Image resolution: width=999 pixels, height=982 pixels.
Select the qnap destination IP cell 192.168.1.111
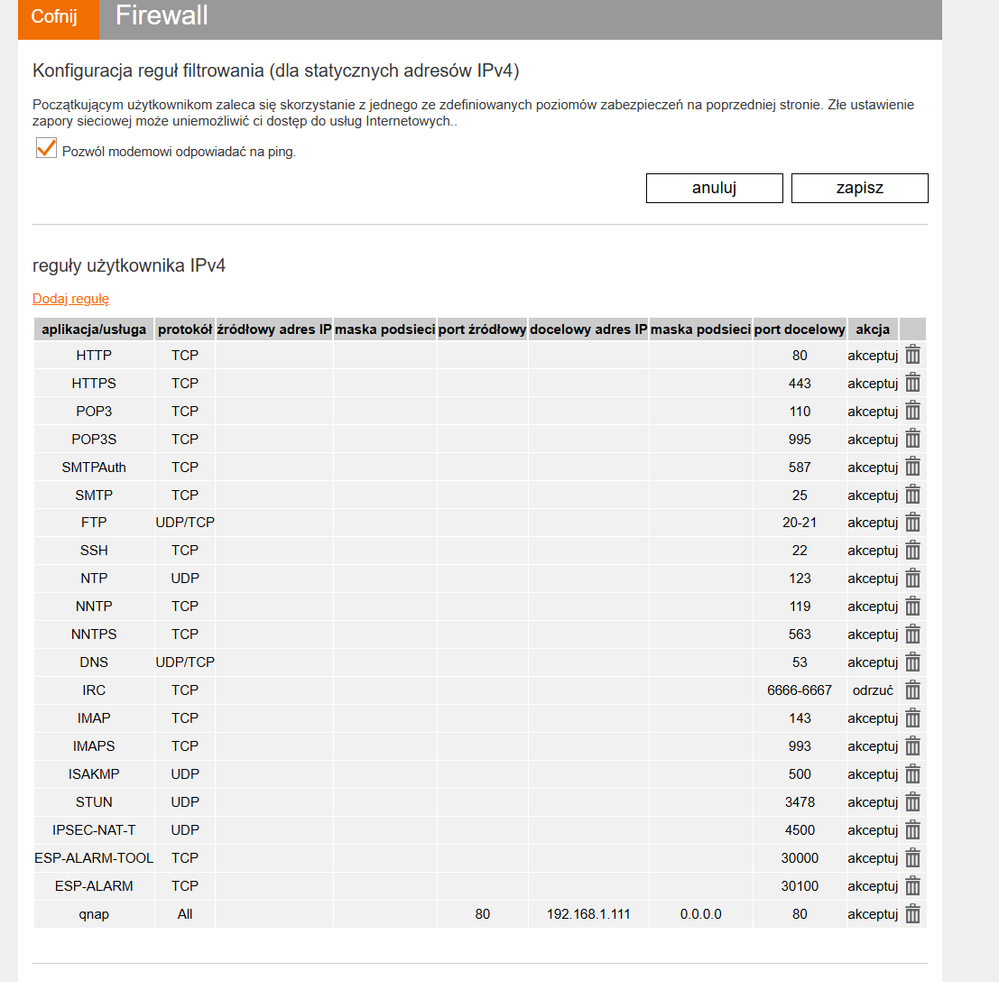589,914
